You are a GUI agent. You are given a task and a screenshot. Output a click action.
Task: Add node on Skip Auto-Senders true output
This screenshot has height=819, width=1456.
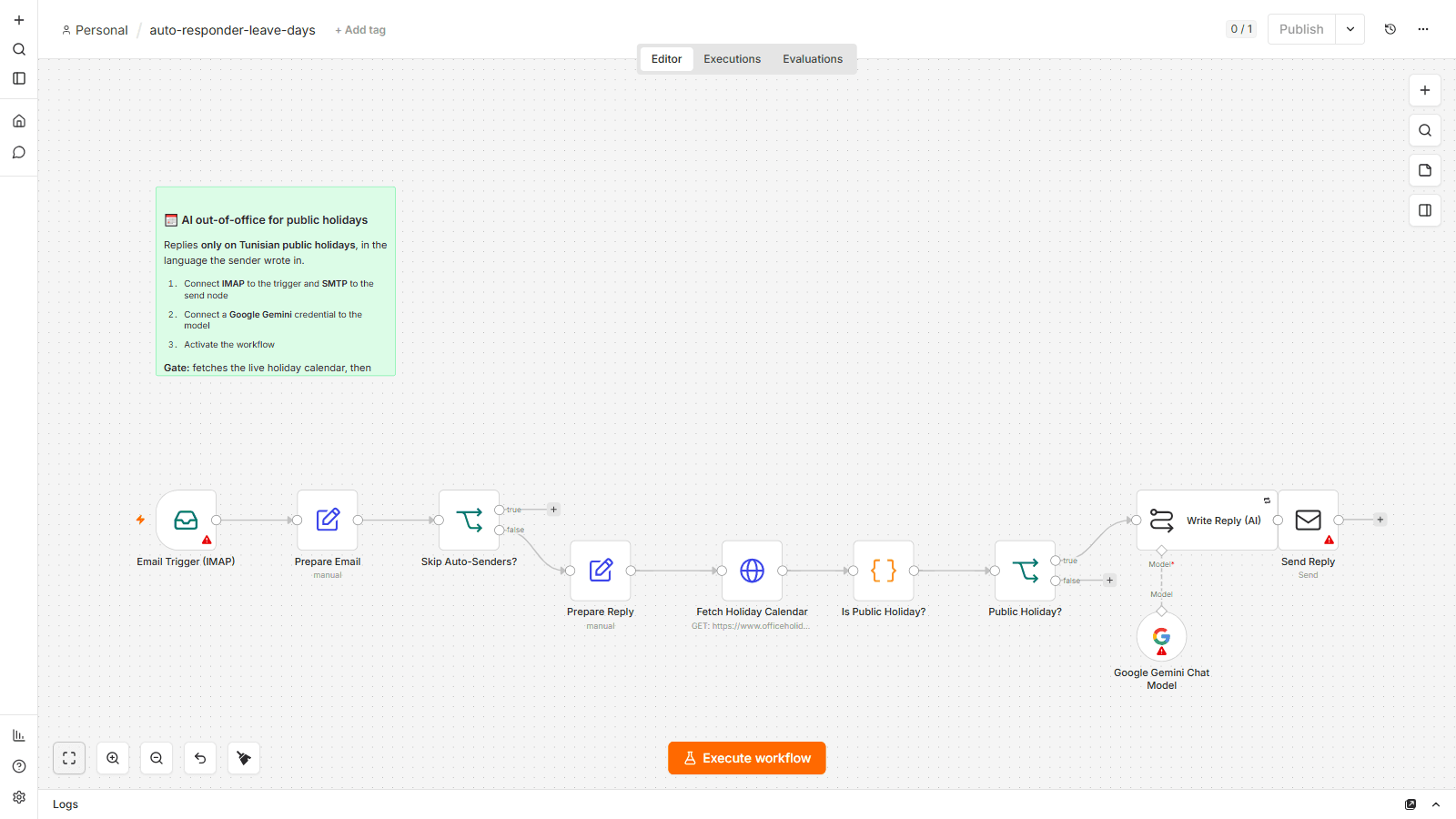pyautogui.click(x=553, y=510)
